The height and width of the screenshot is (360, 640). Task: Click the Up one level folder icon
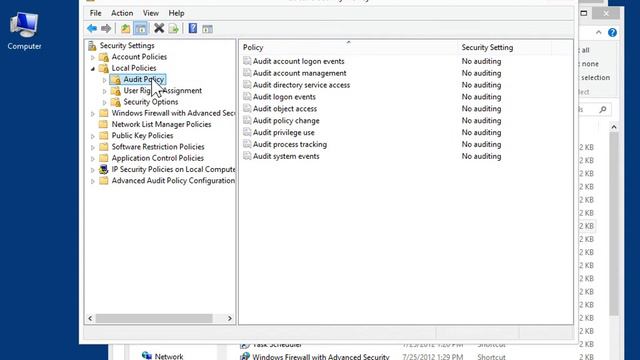tap(125, 29)
